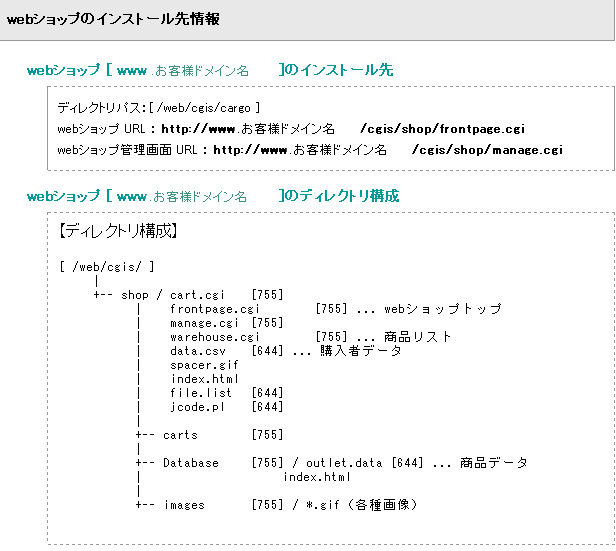Click the Database folder node
The height and width of the screenshot is (551, 616).
click(x=191, y=463)
